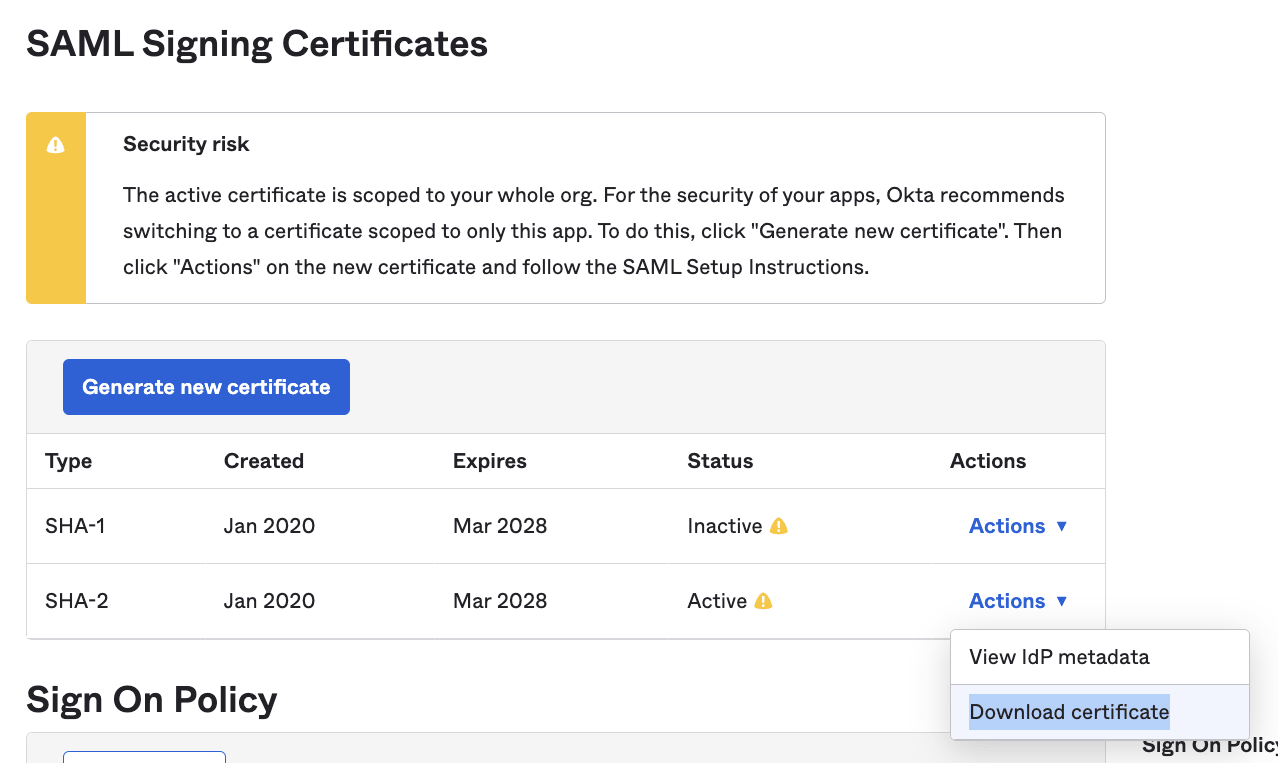Click the warning icon in Security risk banner
Viewport: 1278px width, 763px height.
56,145
